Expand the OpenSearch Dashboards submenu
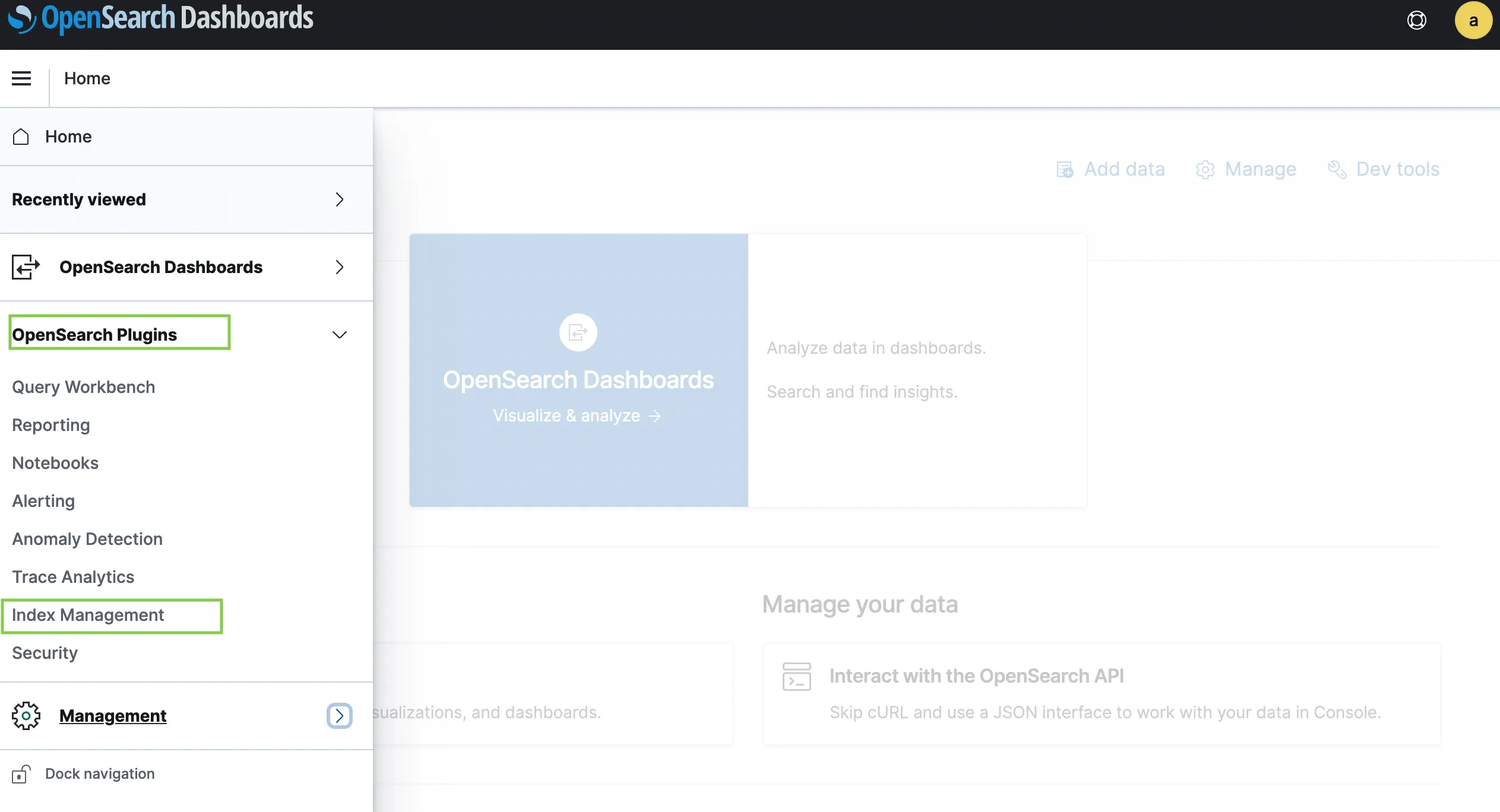The image size is (1500, 812). 339,267
